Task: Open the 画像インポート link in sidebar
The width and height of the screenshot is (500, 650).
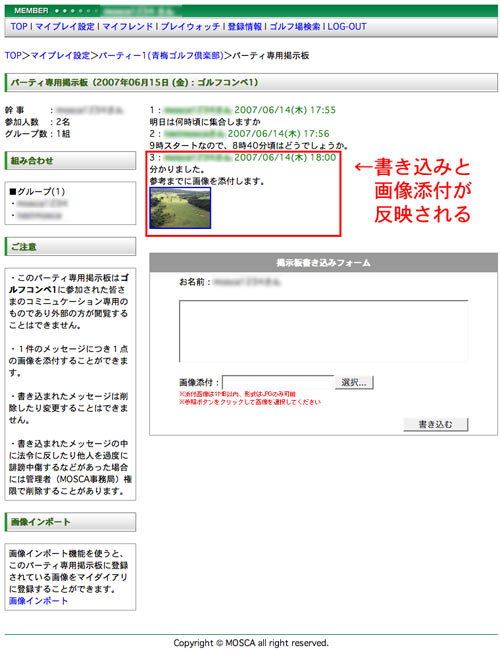Action: (38, 601)
